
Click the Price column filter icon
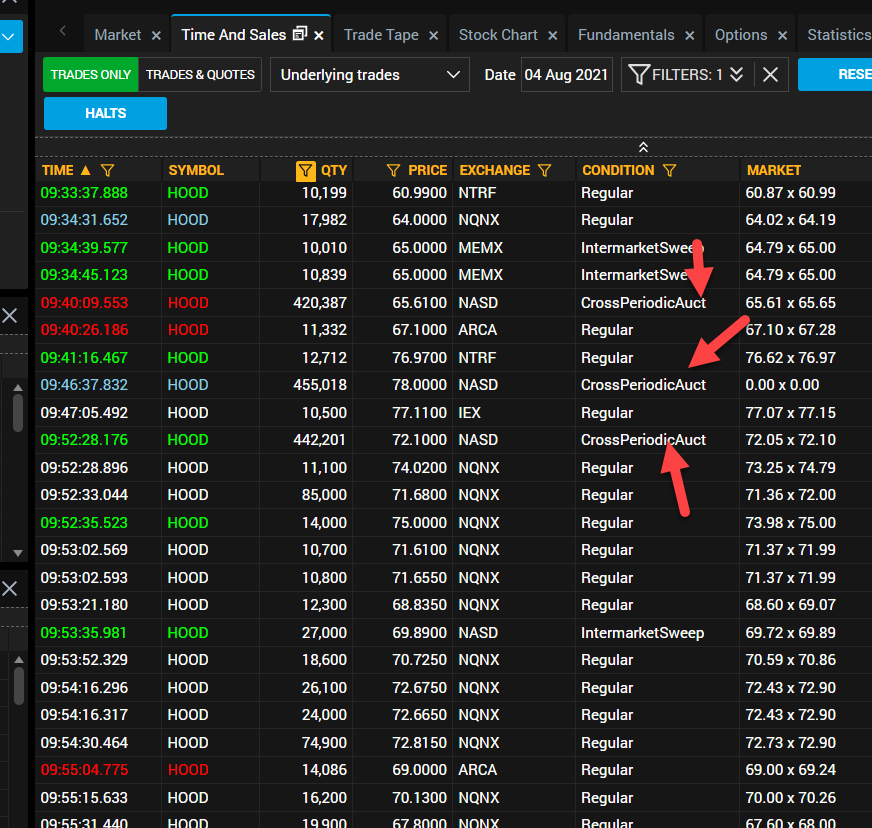click(x=393, y=170)
